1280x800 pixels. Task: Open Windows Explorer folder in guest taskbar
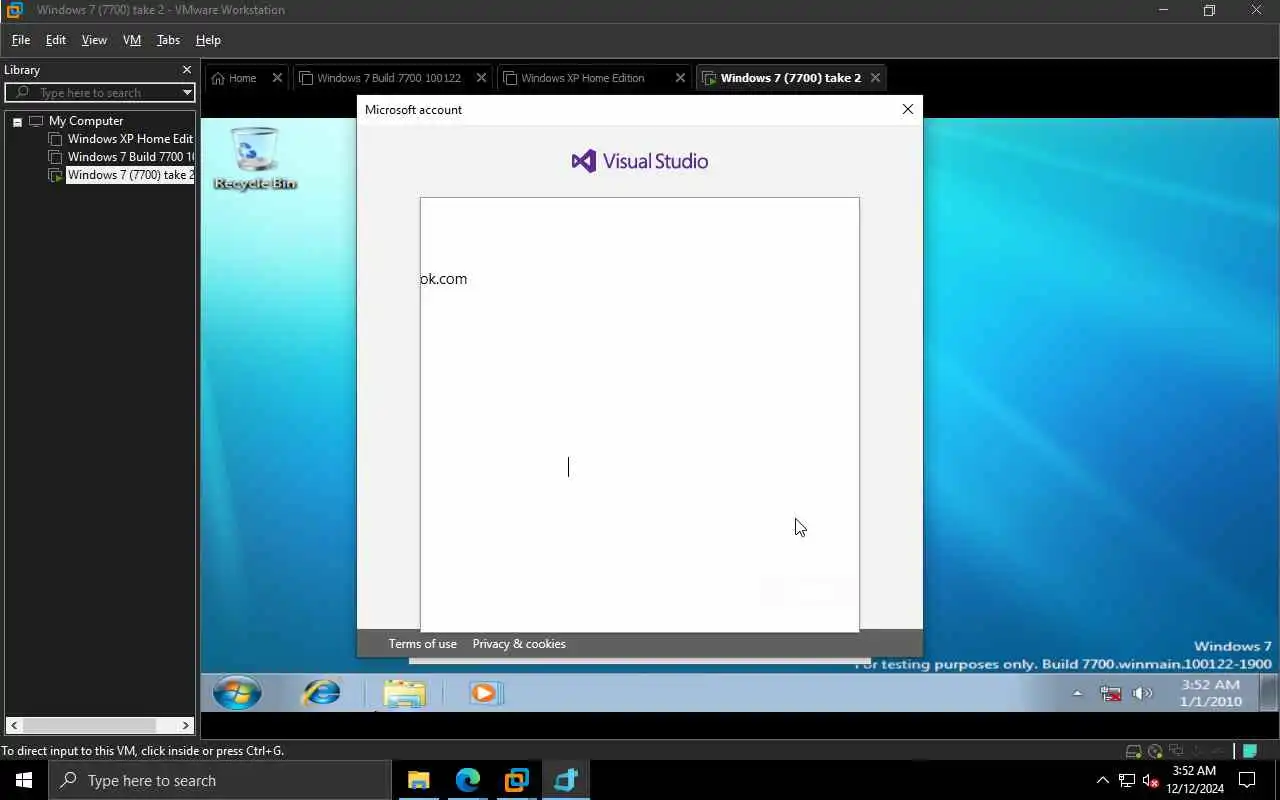pyautogui.click(x=404, y=693)
